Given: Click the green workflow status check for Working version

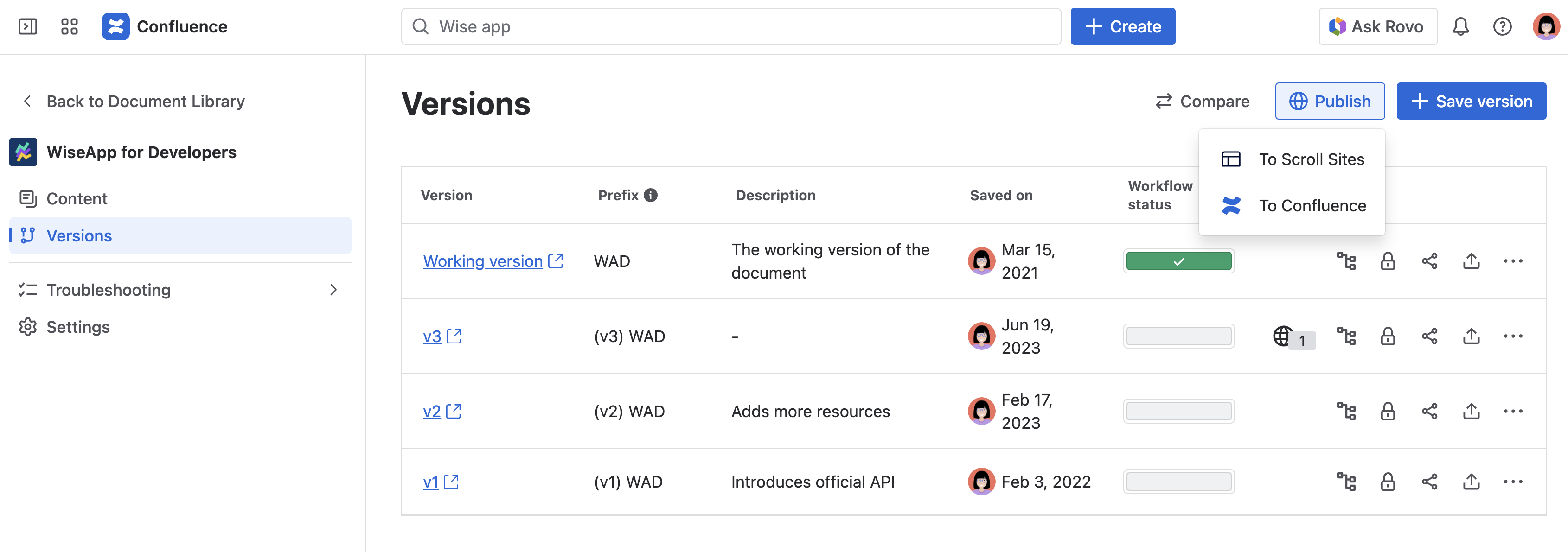Looking at the screenshot, I should (1179, 260).
